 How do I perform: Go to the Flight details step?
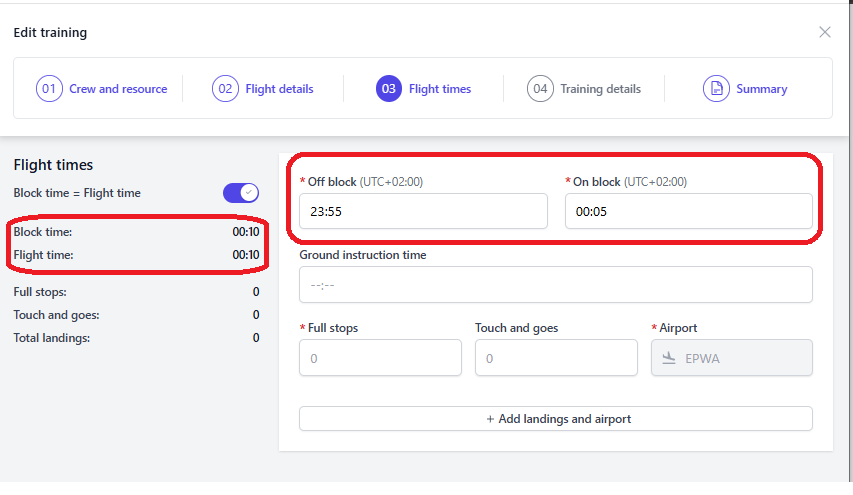(x=279, y=89)
